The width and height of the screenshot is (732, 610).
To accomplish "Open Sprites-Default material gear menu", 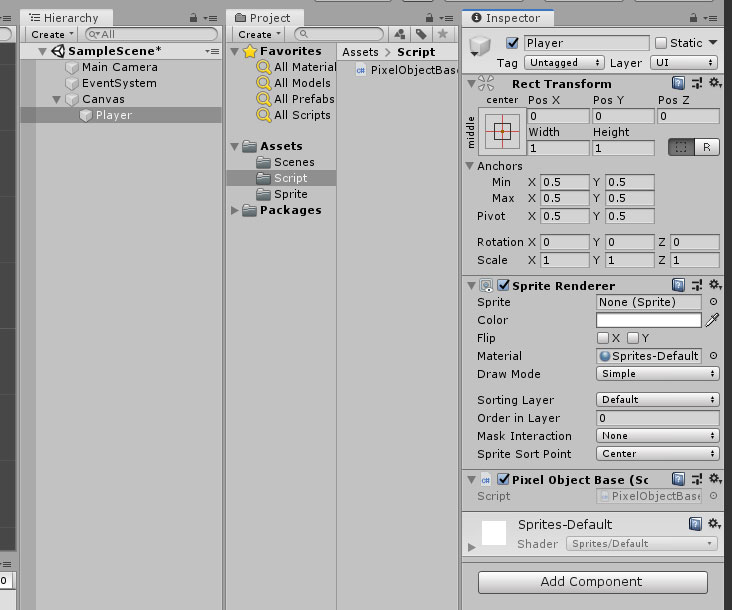I will 714,524.
